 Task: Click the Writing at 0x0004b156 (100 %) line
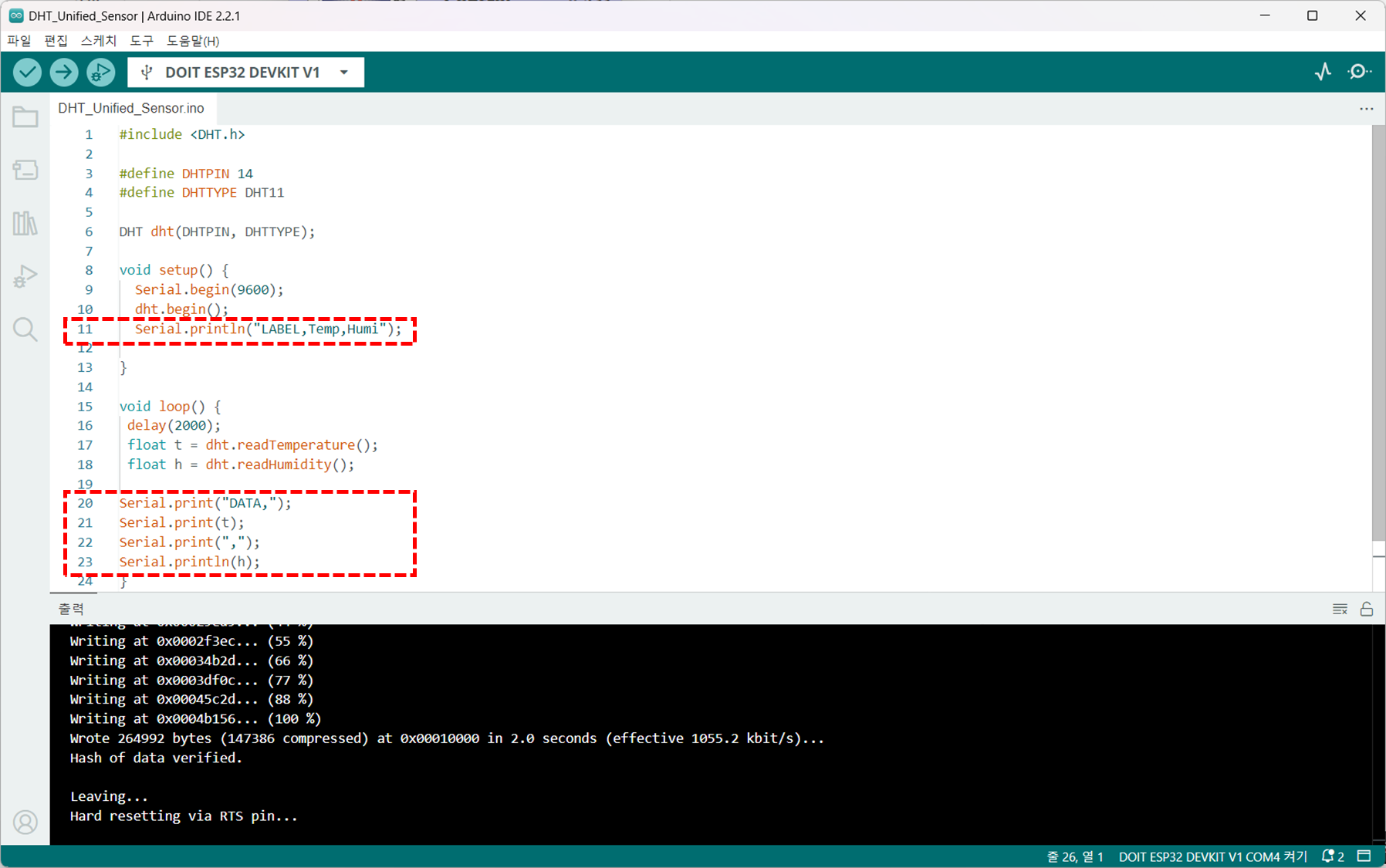[195, 719]
